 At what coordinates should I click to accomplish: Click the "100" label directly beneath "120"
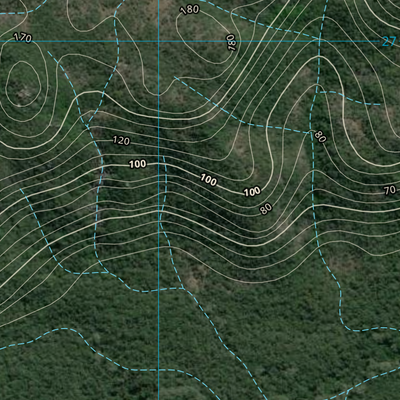138,164
